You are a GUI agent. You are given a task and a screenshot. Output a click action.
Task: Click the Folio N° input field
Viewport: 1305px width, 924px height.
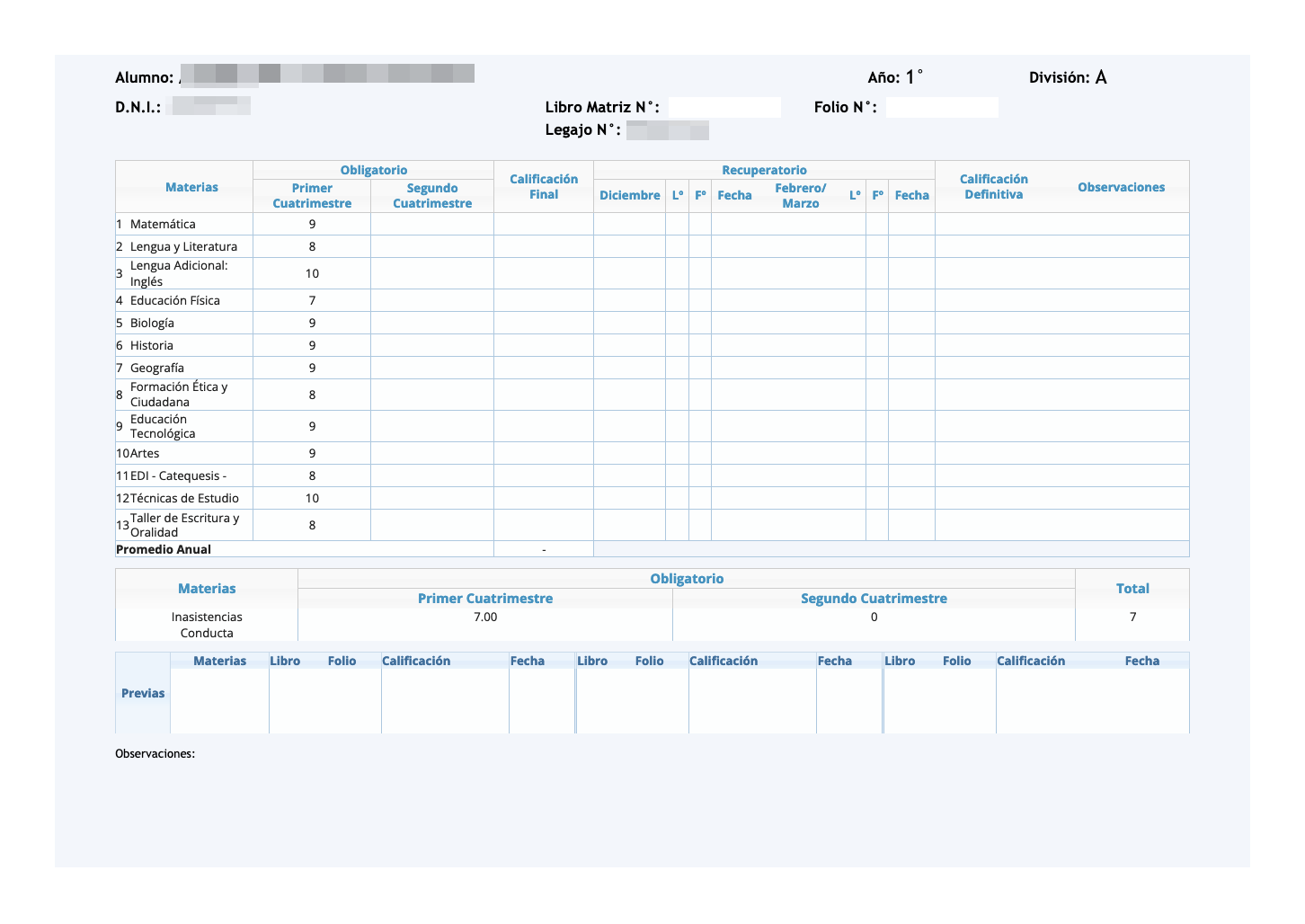942,108
